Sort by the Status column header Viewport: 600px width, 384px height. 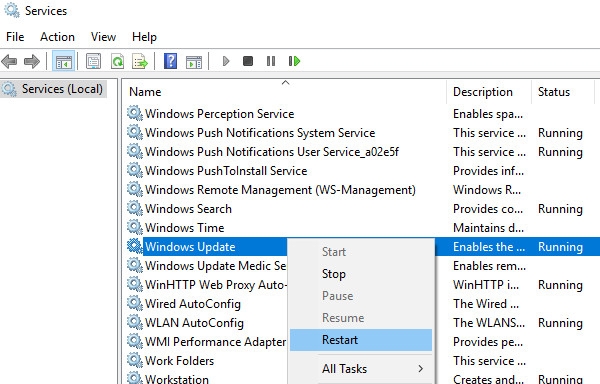coord(562,92)
